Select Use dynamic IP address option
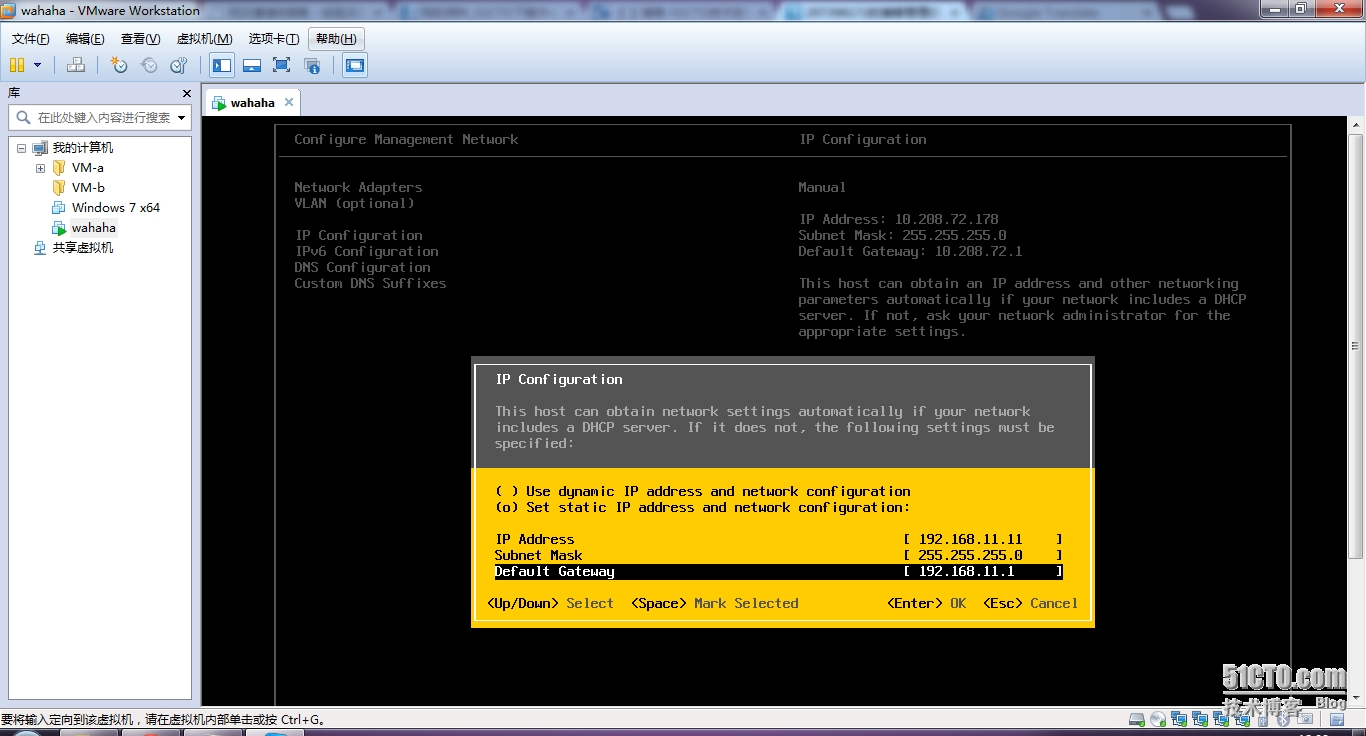The image size is (1366, 736). tap(703, 491)
